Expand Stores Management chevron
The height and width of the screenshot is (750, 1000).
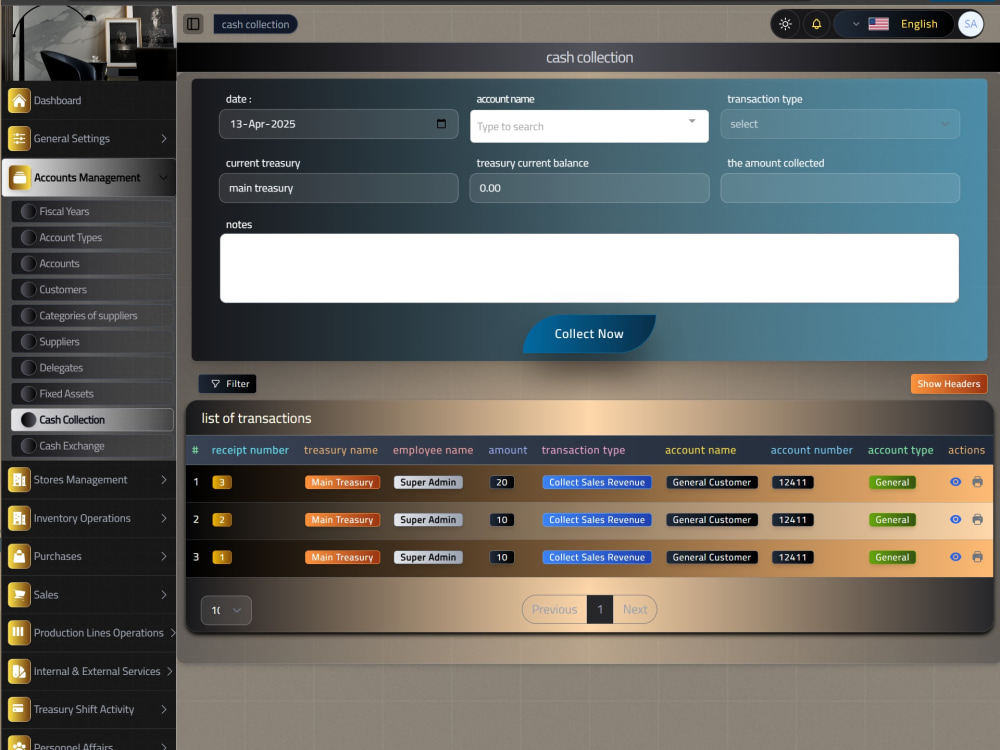point(164,480)
